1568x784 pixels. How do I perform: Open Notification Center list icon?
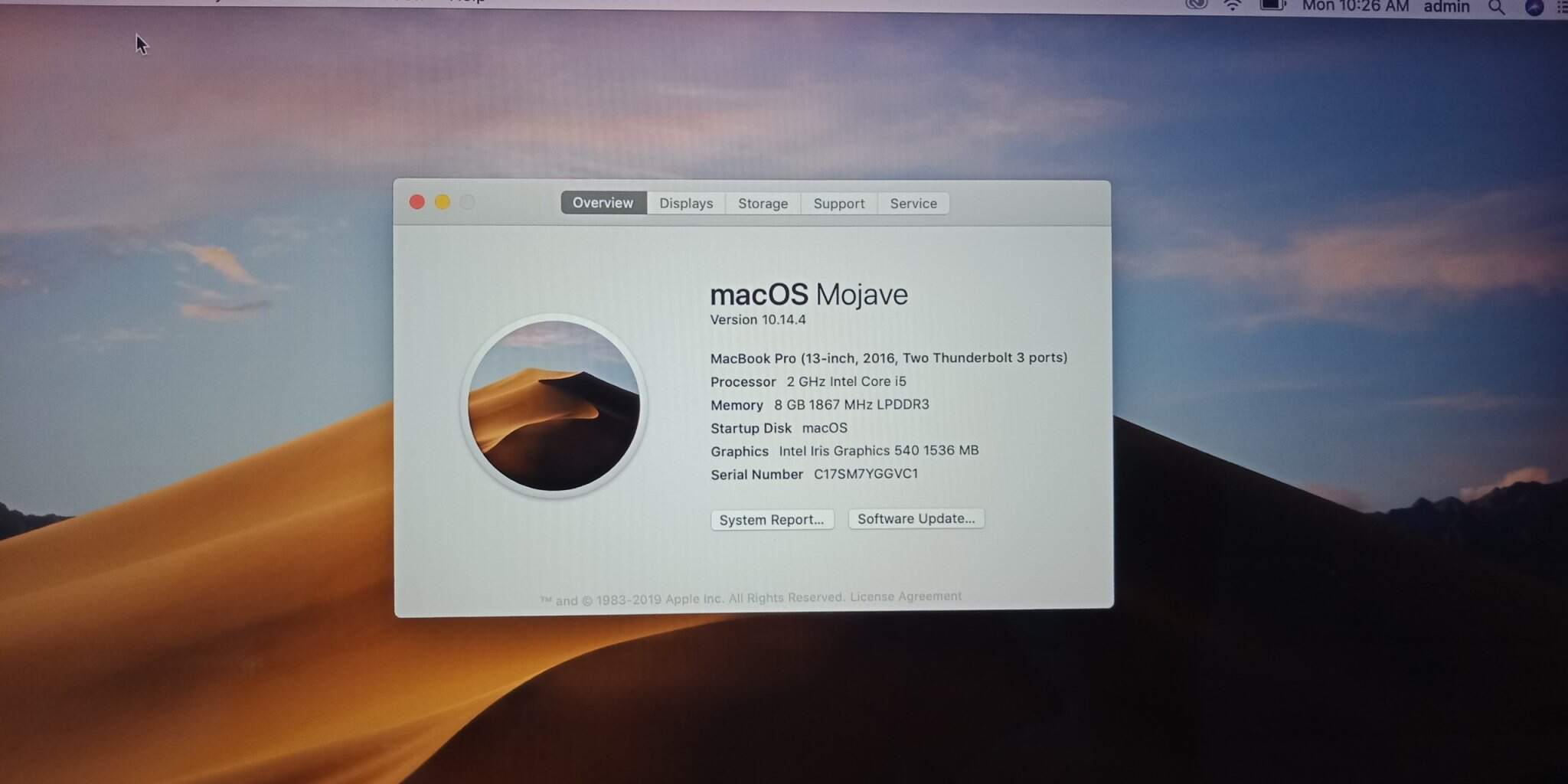1562,8
